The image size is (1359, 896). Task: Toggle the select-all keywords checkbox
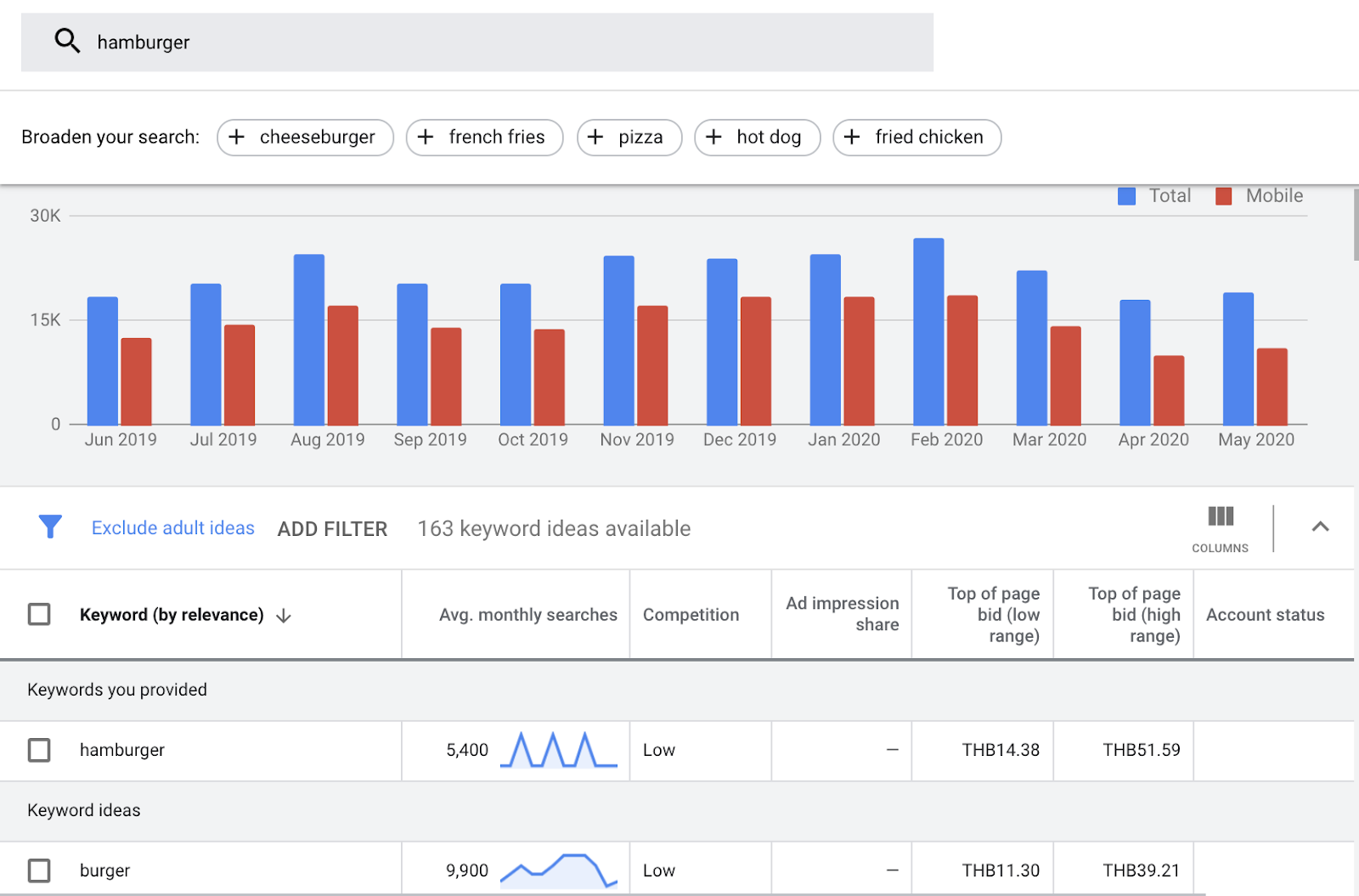(39, 614)
